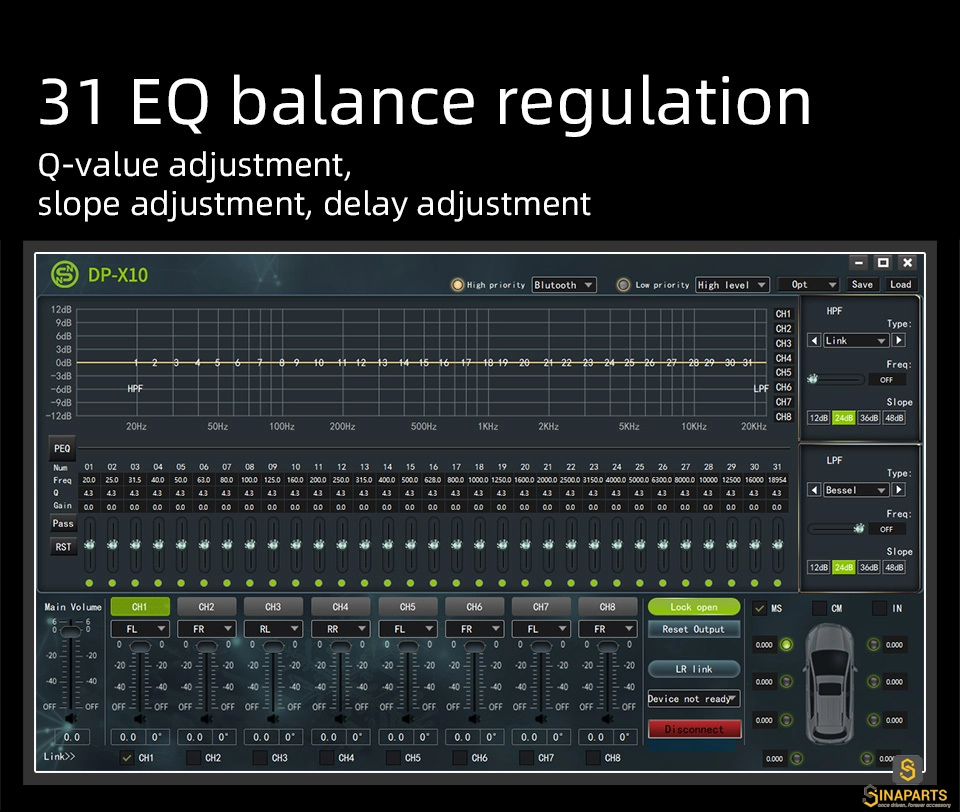Open Device not ready dropdown
This screenshot has height=812, width=960.
(x=694, y=699)
